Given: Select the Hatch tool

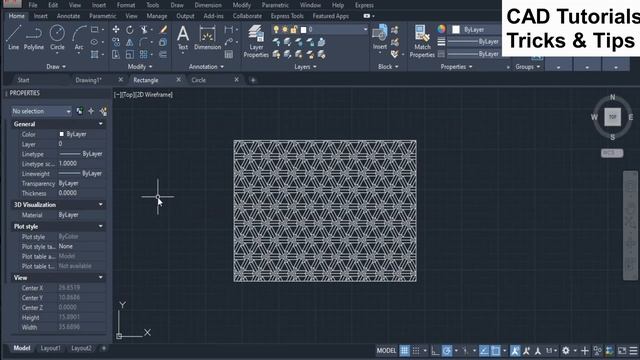Looking at the screenshot, I should click(95, 54).
